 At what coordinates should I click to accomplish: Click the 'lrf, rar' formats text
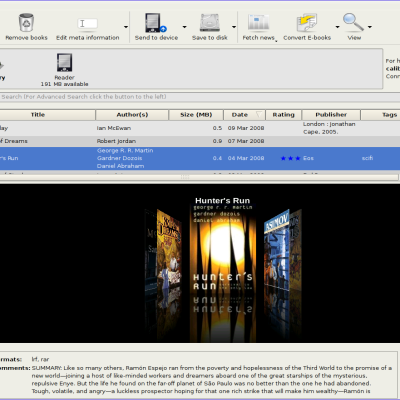[40, 359]
